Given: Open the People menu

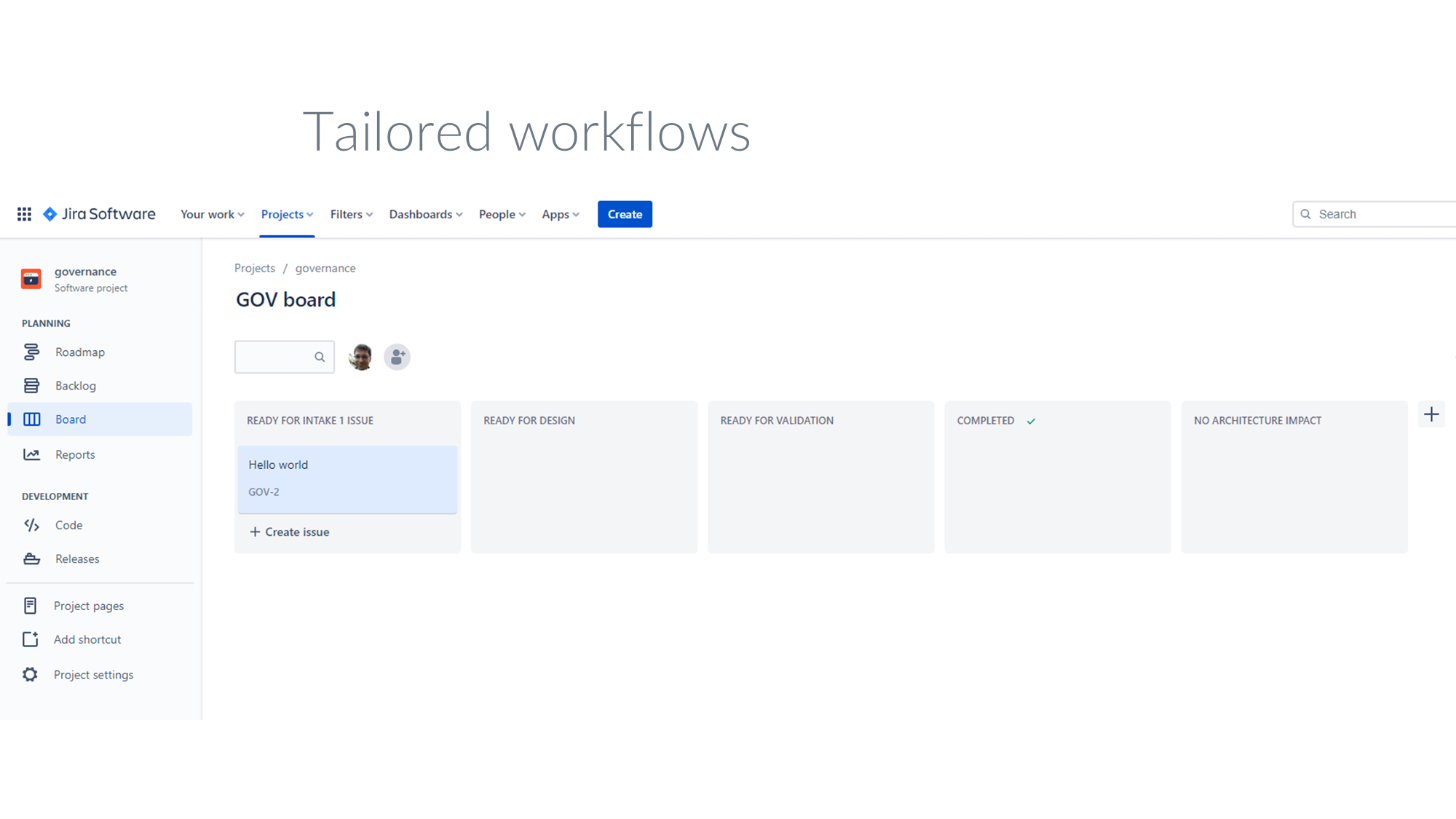Looking at the screenshot, I should (502, 215).
